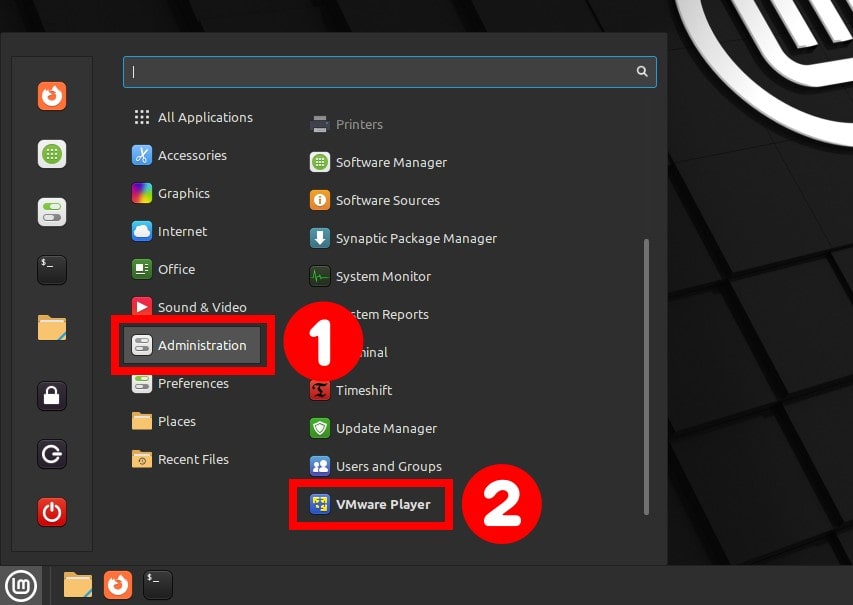Select the Accessories category
The image size is (853, 605).
click(x=180, y=156)
